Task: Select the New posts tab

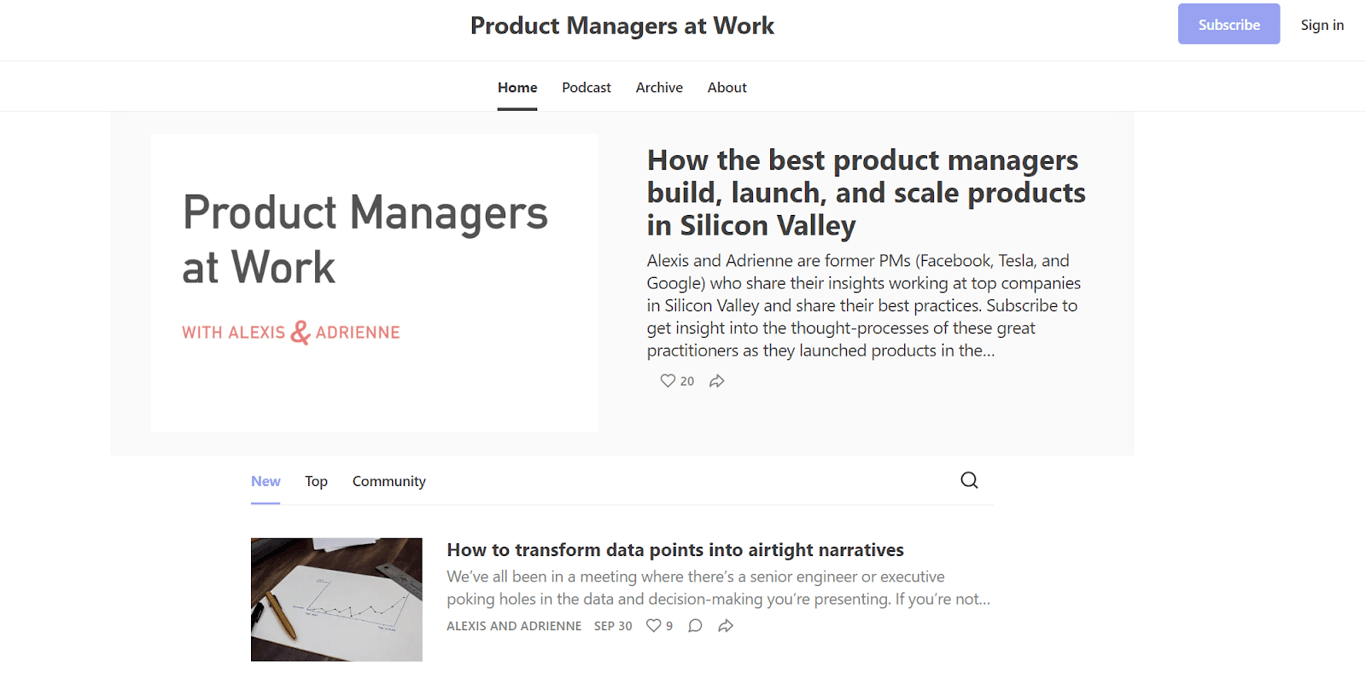Action: [265, 481]
